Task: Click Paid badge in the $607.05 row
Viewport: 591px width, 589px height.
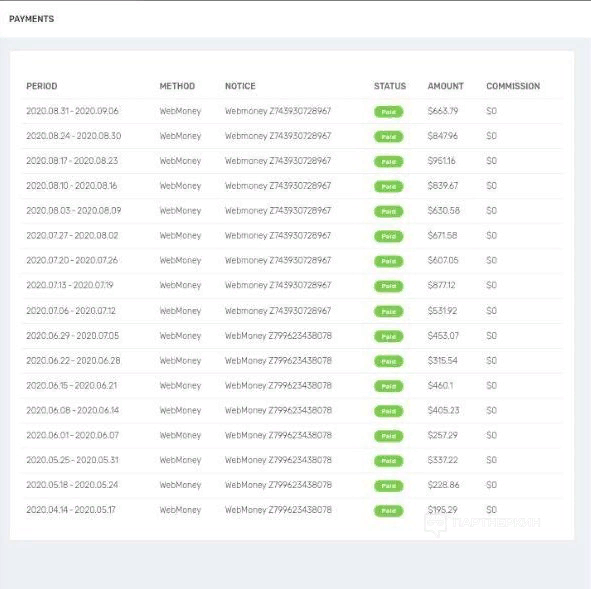Action: click(389, 261)
